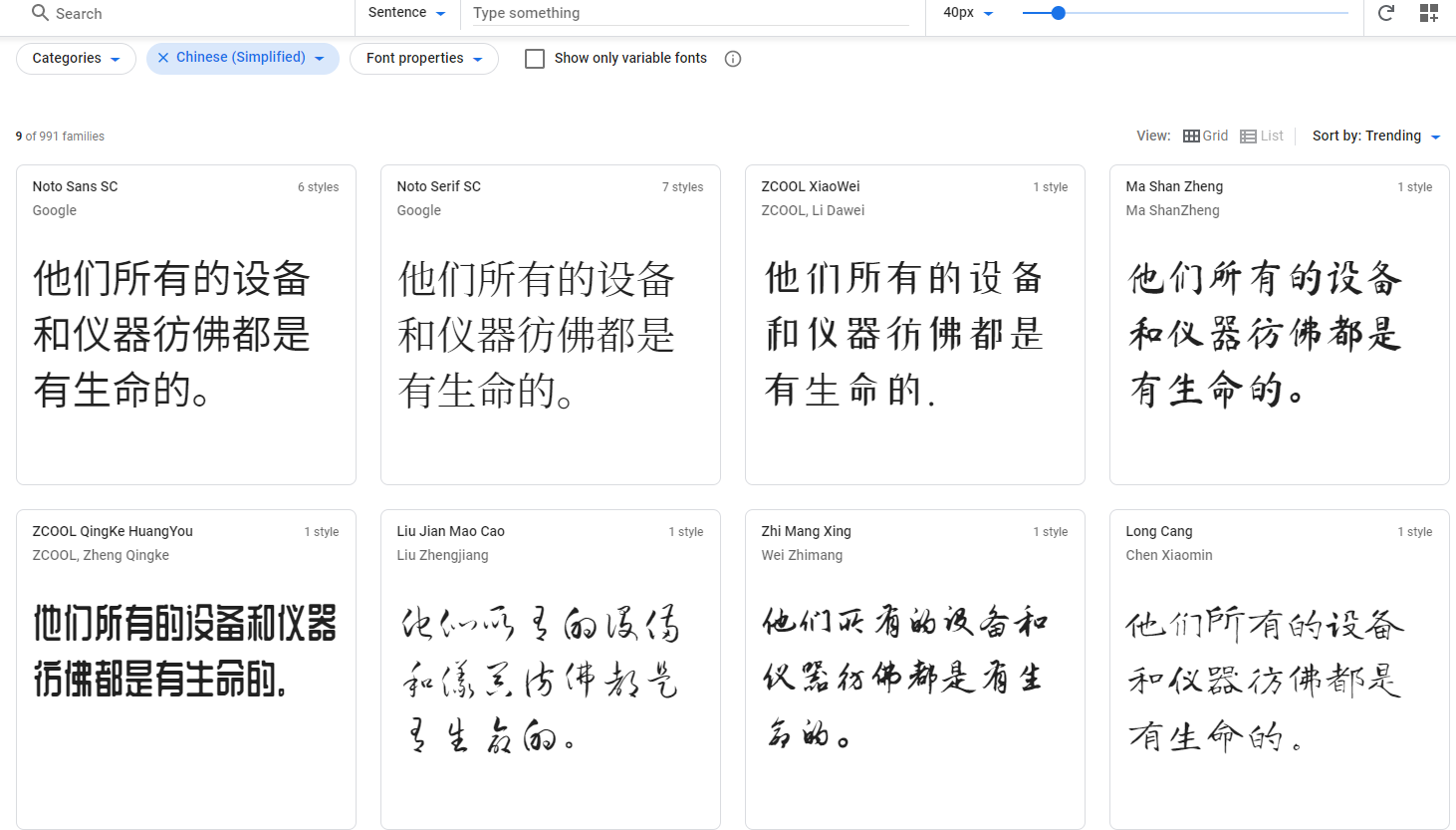This screenshot has height=830, width=1456.
Task: Click the search magnifier icon
Action: coord(40,13)
